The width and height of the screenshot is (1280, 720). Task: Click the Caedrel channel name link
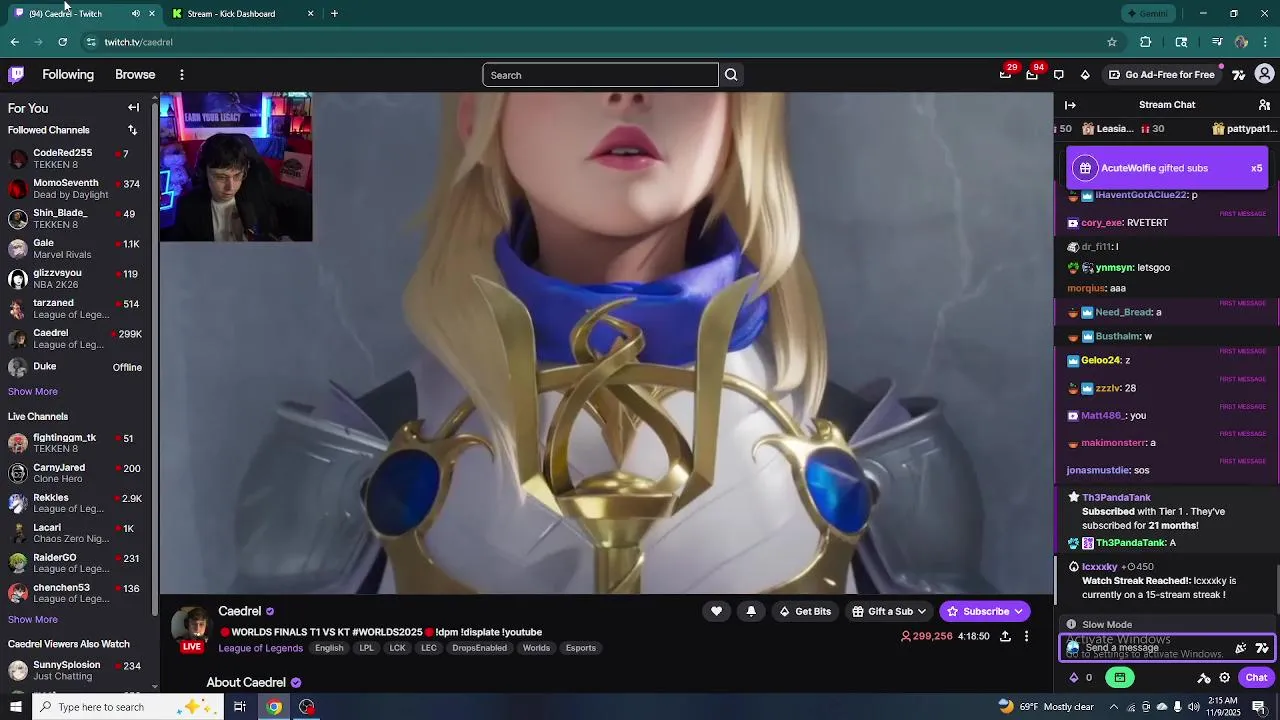click(240, 611)
